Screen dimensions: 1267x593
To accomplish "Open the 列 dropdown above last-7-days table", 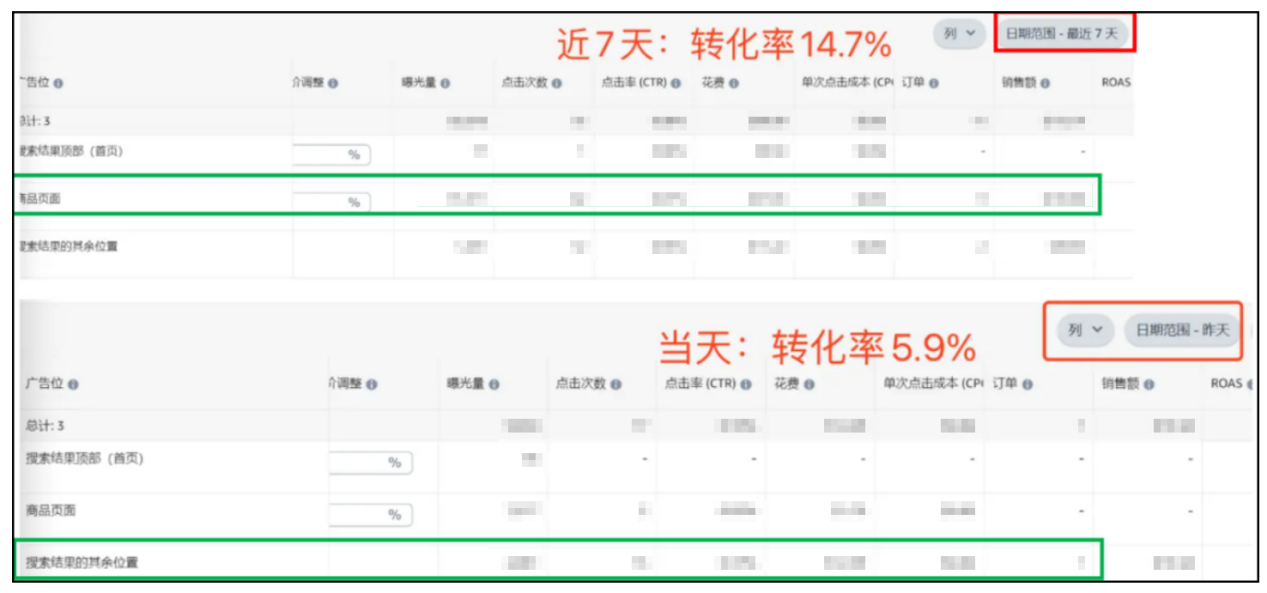I will [959, 34].
